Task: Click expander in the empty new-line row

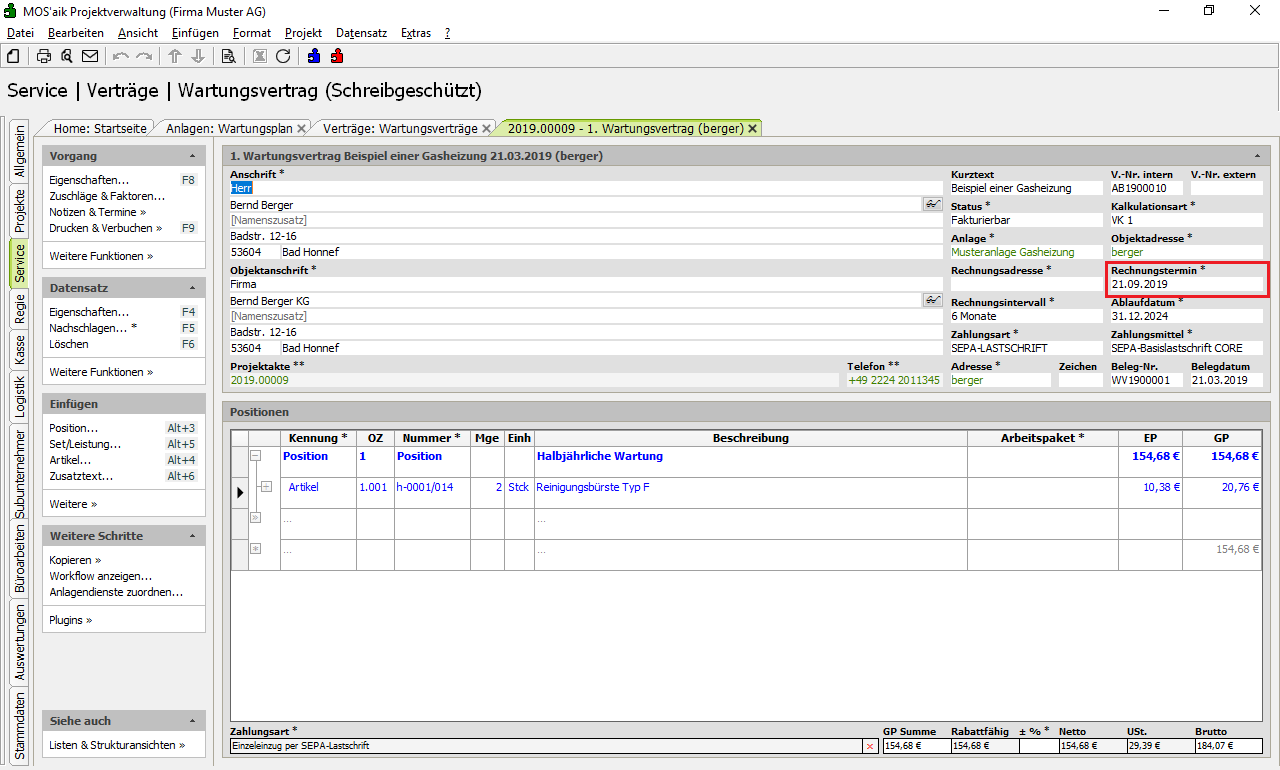Action: coord(255,518)
